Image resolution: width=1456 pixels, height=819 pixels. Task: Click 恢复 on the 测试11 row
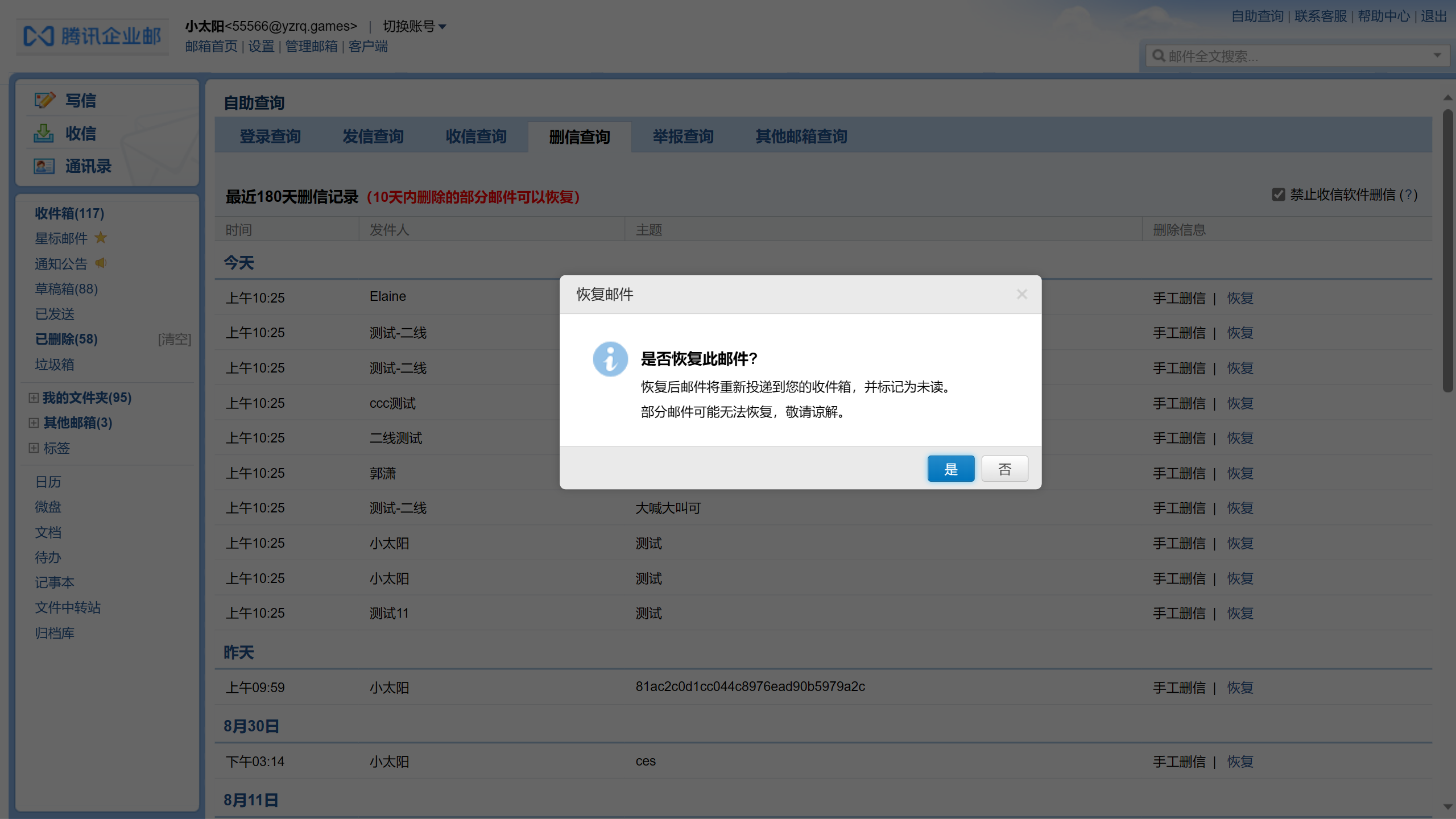[x=1240, y=613]
